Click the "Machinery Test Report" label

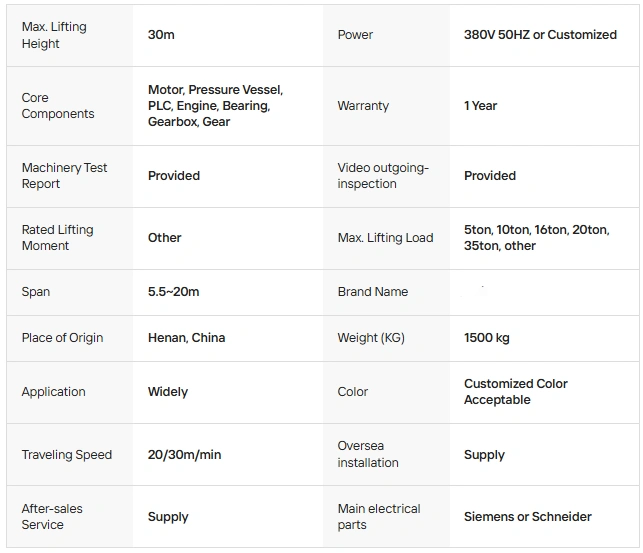click(x=64, y=176)
